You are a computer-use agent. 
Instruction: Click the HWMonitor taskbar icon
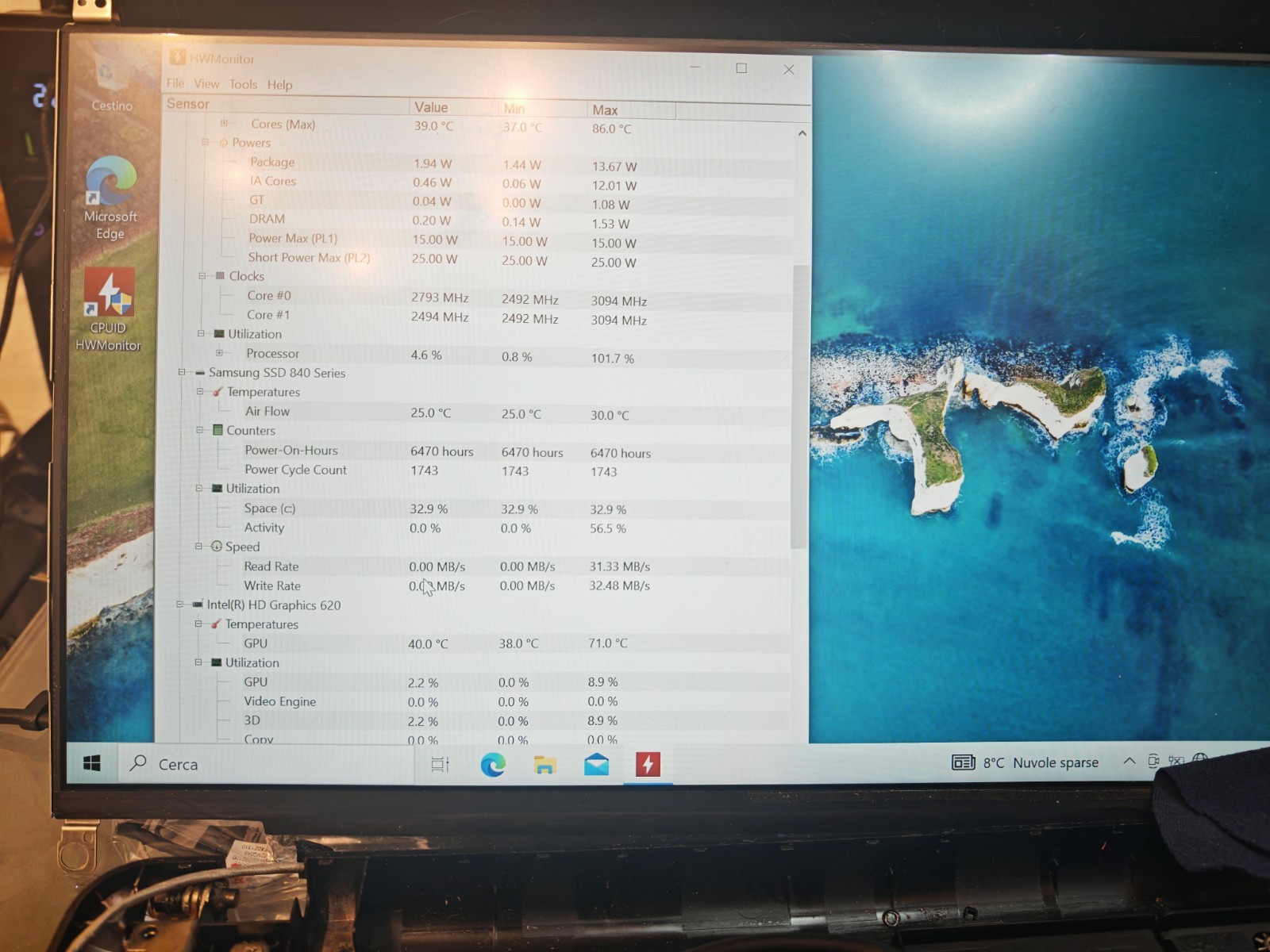[x=648, y=765]
